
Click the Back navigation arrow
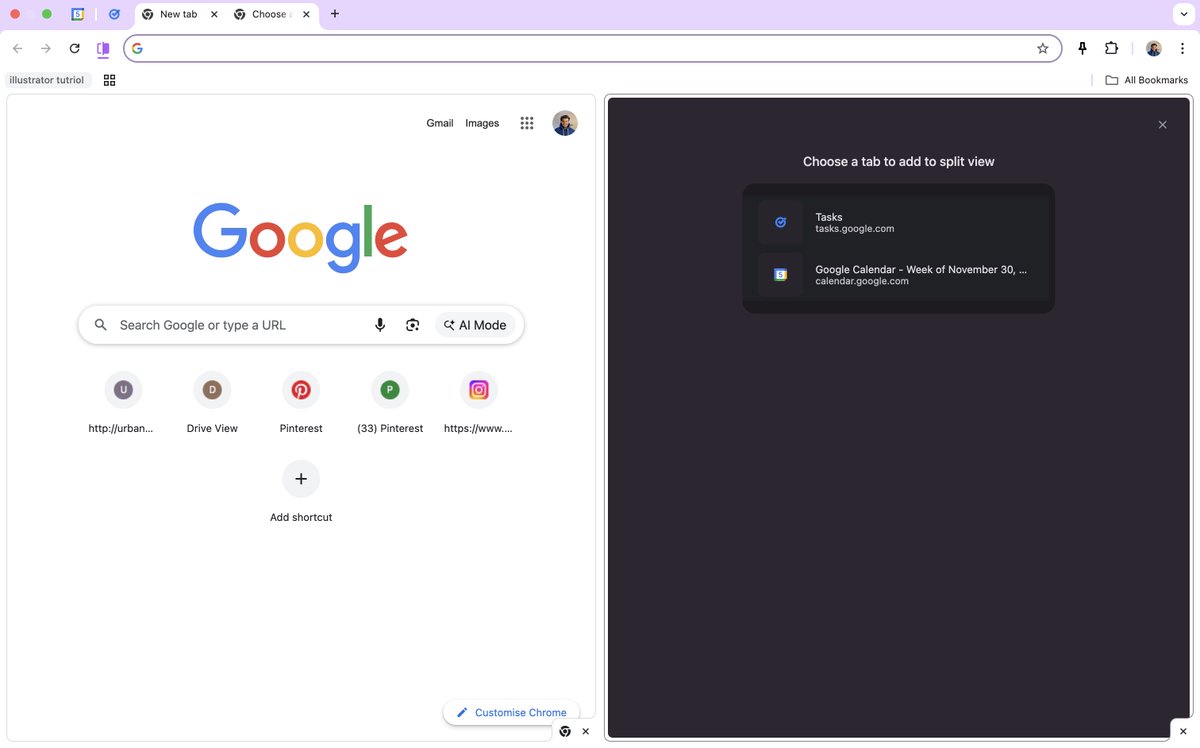point(17,48)
